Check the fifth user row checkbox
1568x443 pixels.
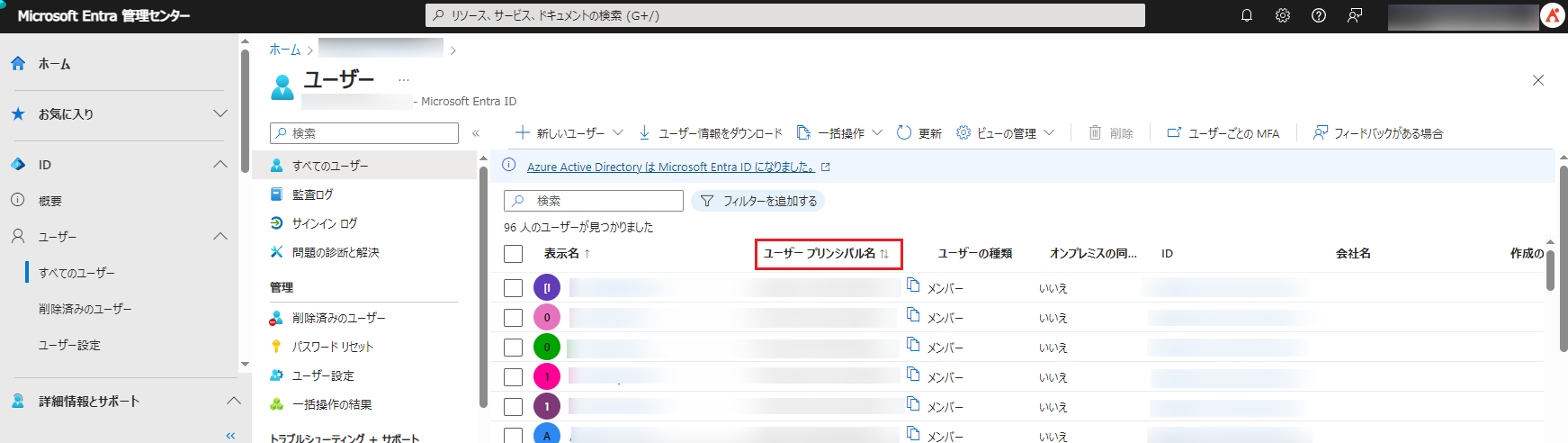(513, 407)
